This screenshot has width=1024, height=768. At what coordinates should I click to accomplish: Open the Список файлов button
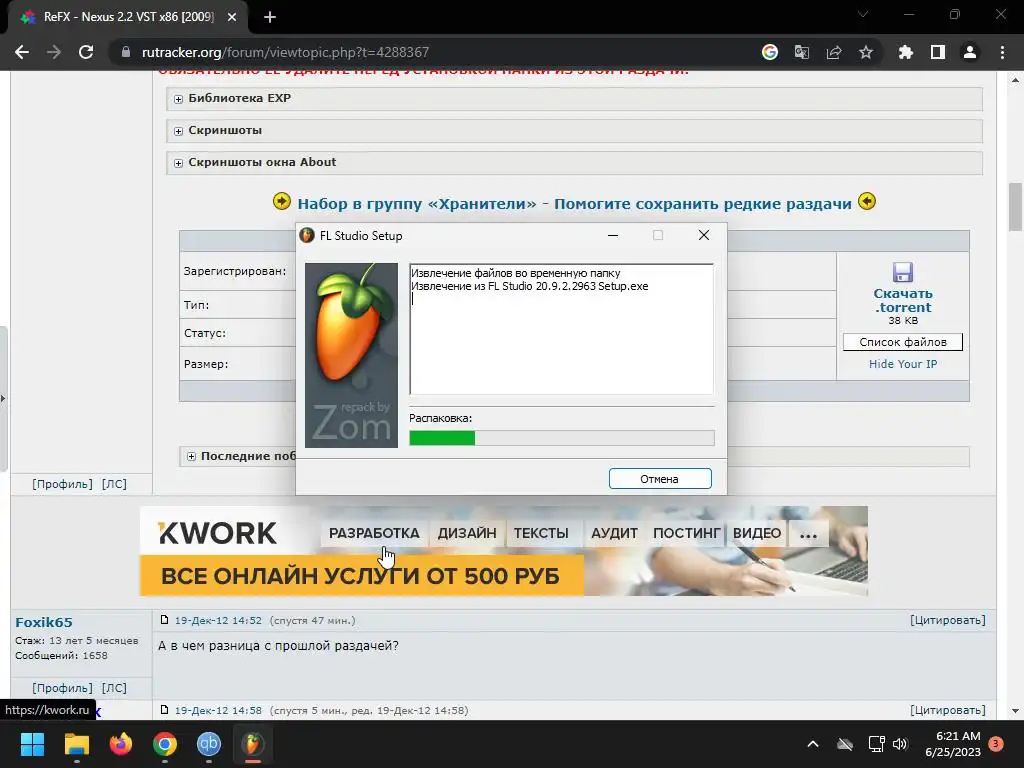[903, 342]
